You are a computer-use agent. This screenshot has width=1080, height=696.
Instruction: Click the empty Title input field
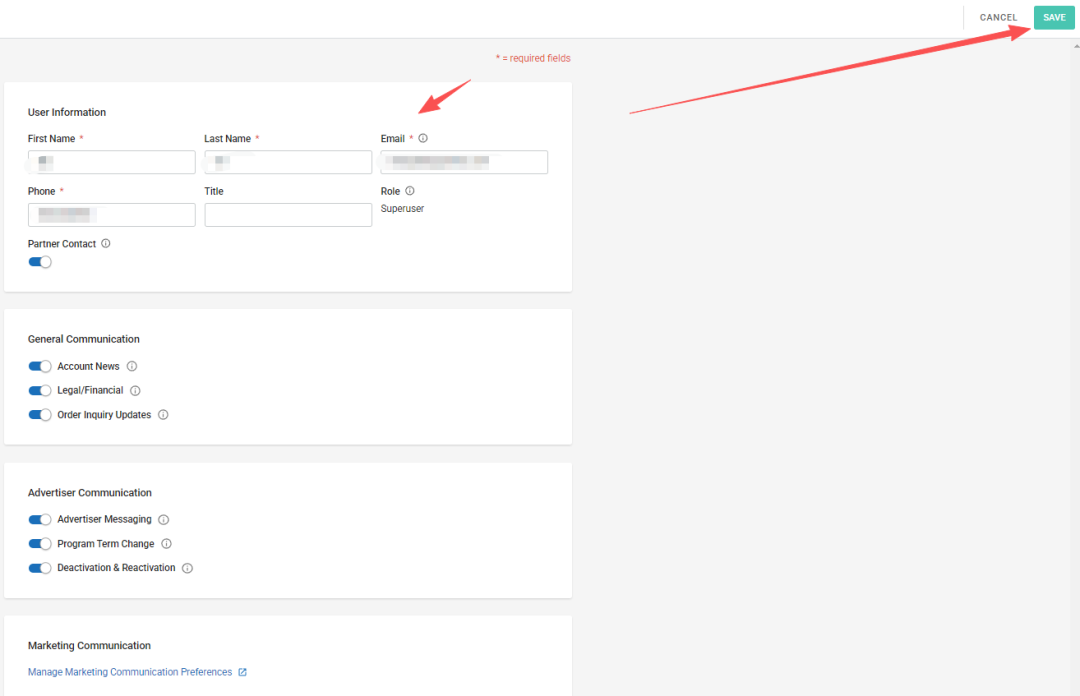288,215
